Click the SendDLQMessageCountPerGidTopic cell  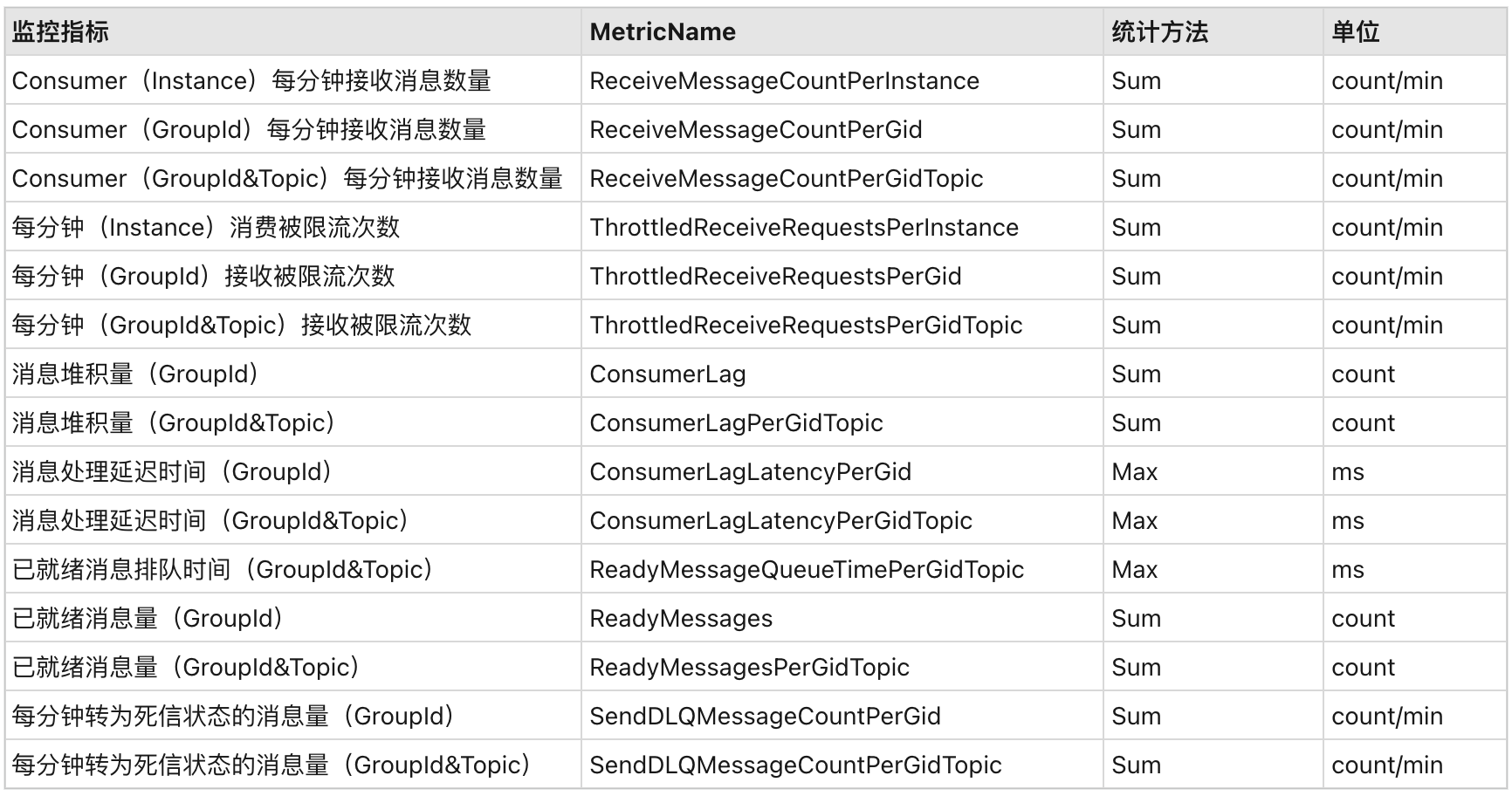coord(795,765)
